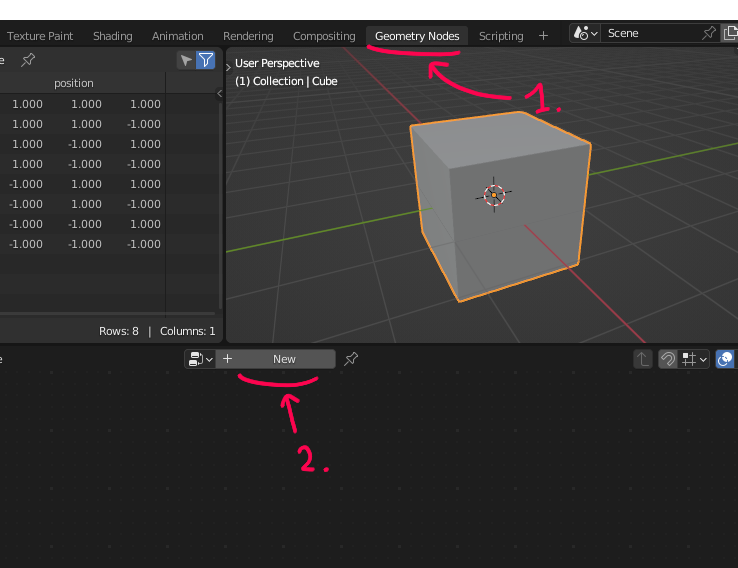Pin the scene to workspace icon
This screenshot has height=568, width=738.
pyautogui.click(x=709, y=33)
